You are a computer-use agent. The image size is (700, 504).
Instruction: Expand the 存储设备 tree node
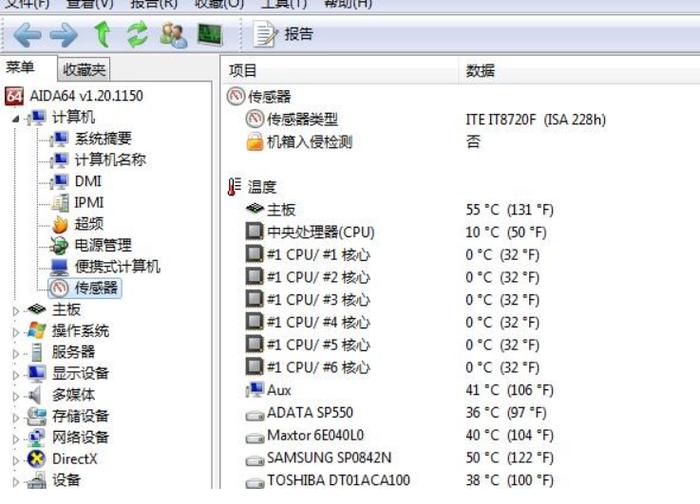pyautogui.click(x=16, y=418)
